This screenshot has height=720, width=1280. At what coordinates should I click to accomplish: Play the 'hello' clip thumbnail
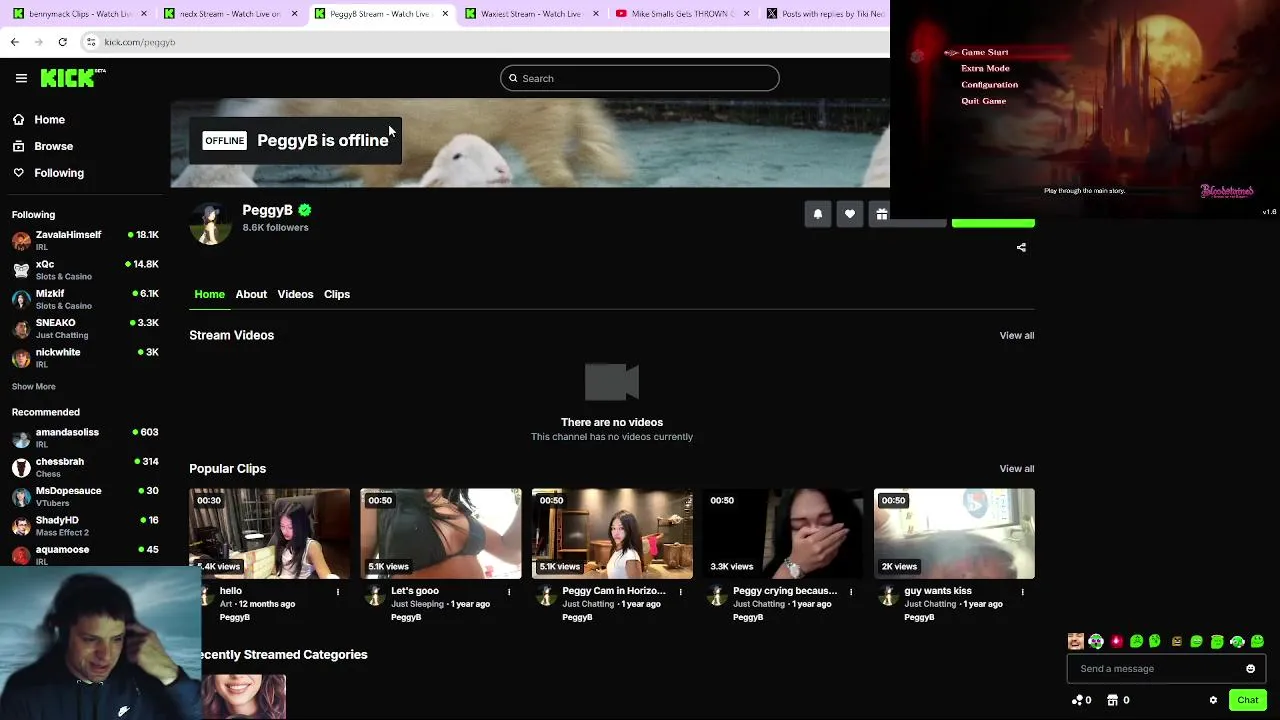tap(270, 534)
